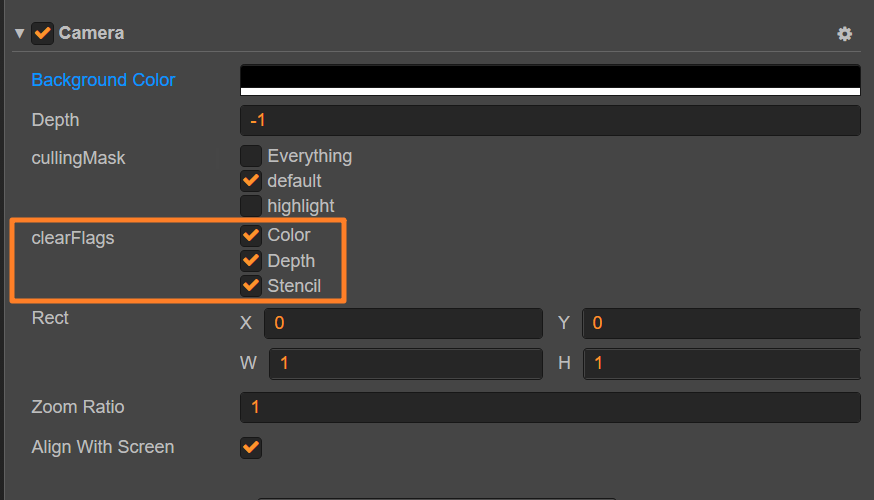Toggle the Depth clear flag off
Viewport: 874px width, 500px height.
tap(251, 261)
